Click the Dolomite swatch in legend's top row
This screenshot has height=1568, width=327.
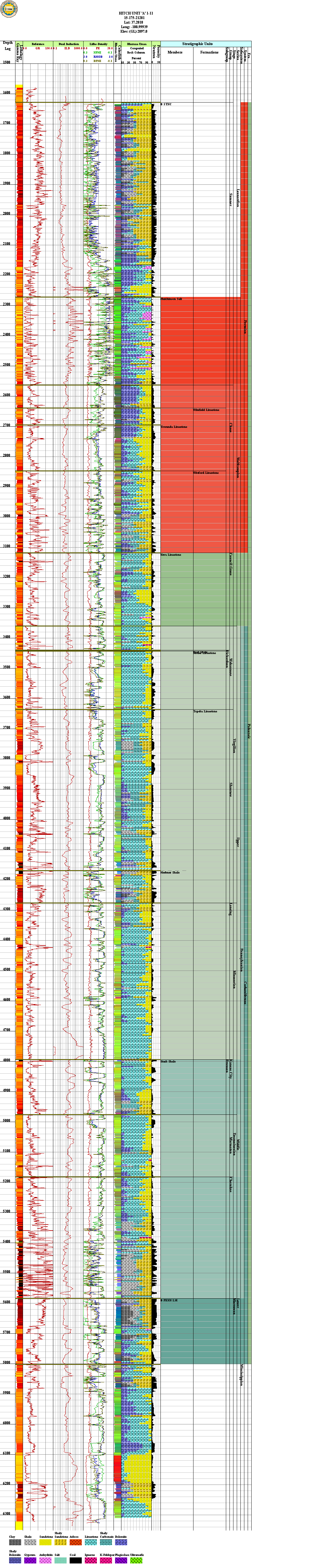click(121, 1542)
